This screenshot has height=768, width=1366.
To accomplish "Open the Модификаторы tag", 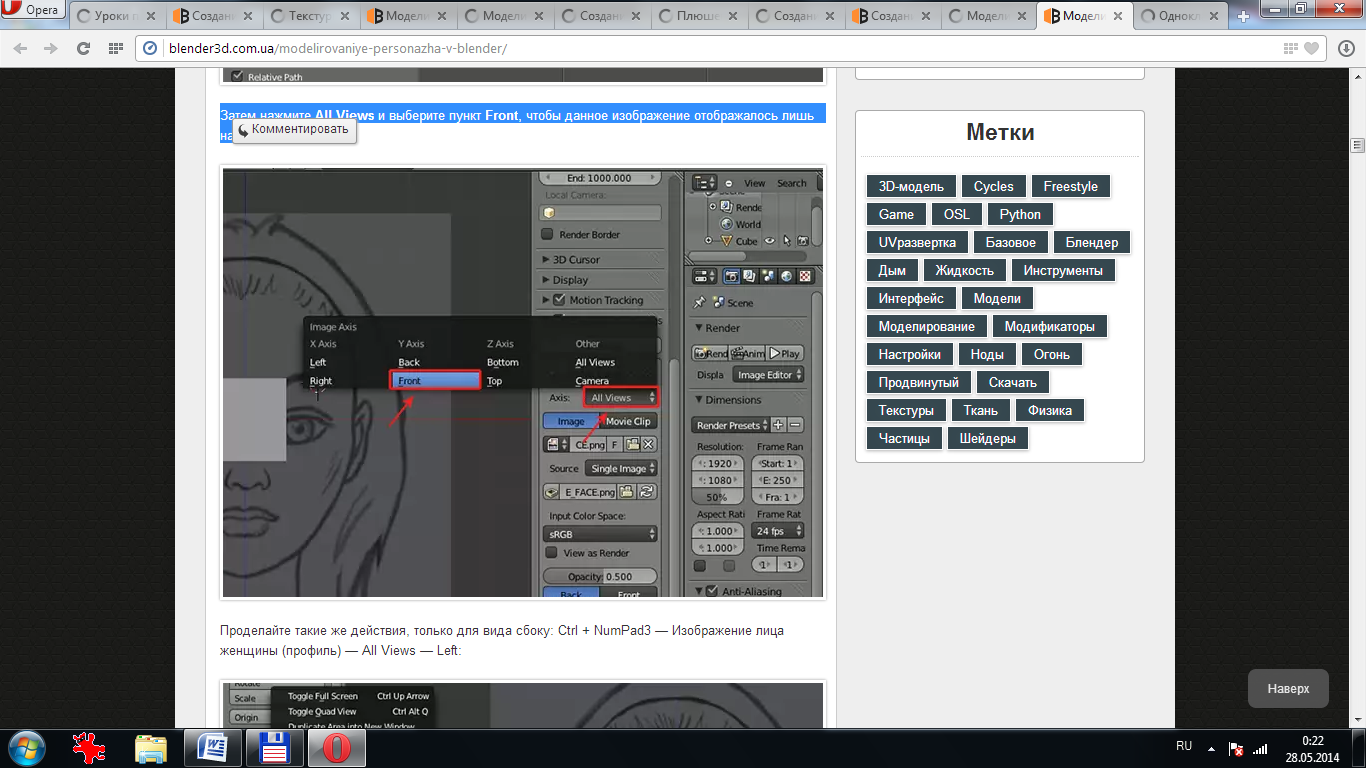I will (x=1050, y=326).
